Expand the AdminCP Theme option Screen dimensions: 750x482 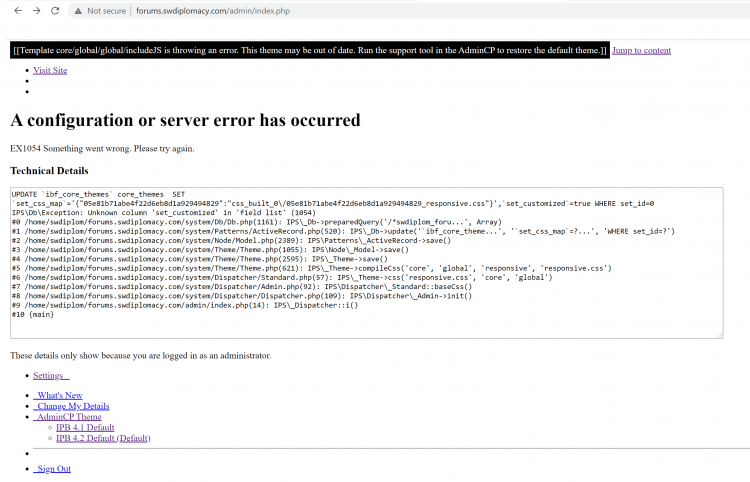point(67,417)
